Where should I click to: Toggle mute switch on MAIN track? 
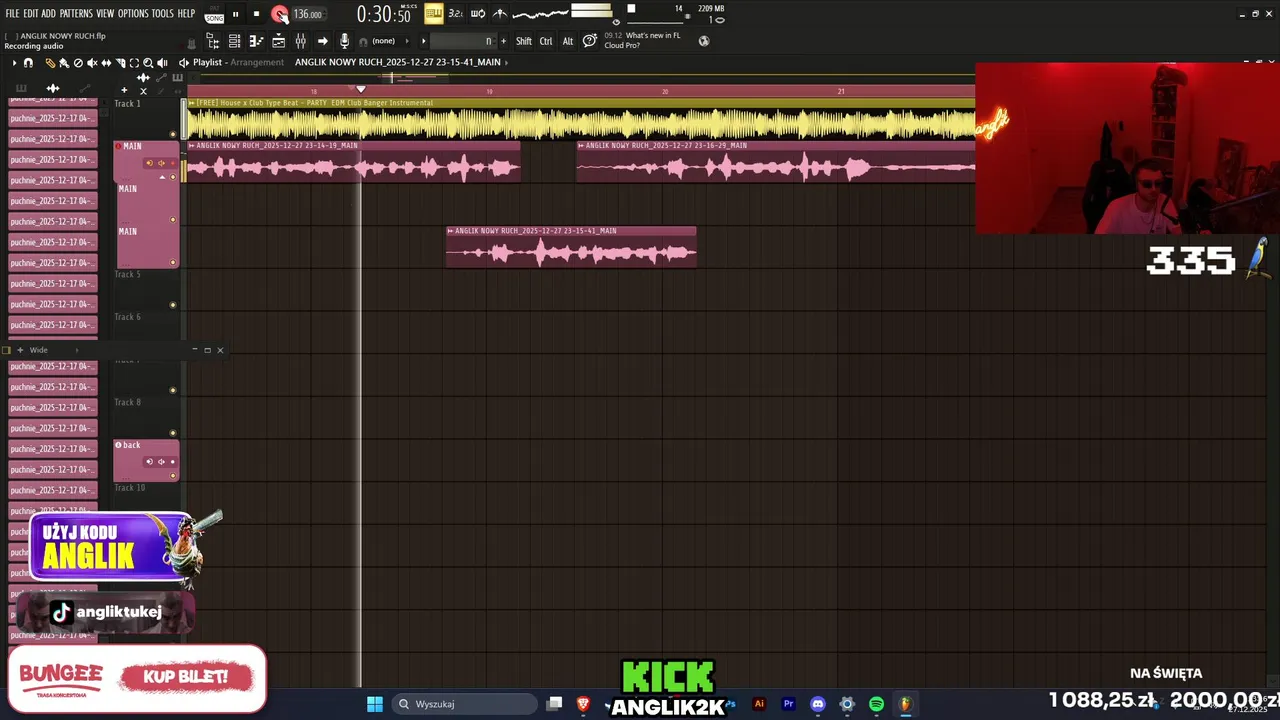(x=173, y=177)
